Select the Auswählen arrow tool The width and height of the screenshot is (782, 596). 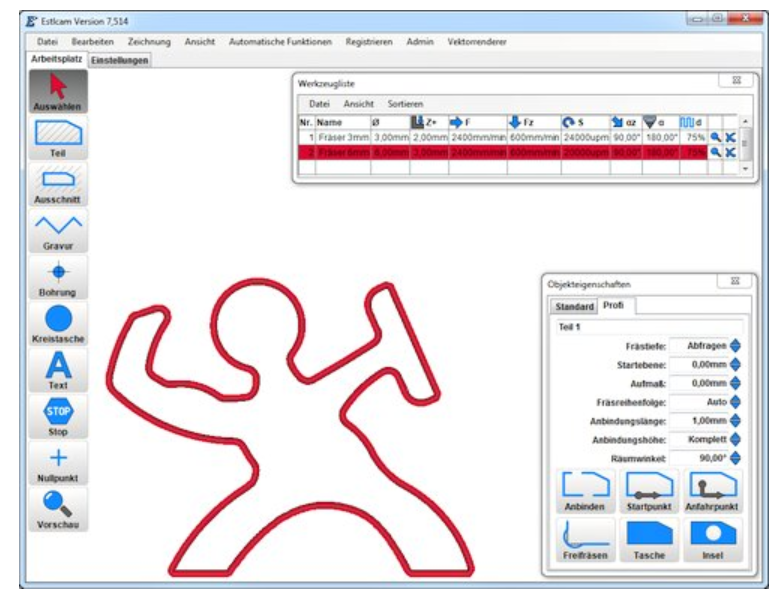pyautogui.click(x=58, y=91)
